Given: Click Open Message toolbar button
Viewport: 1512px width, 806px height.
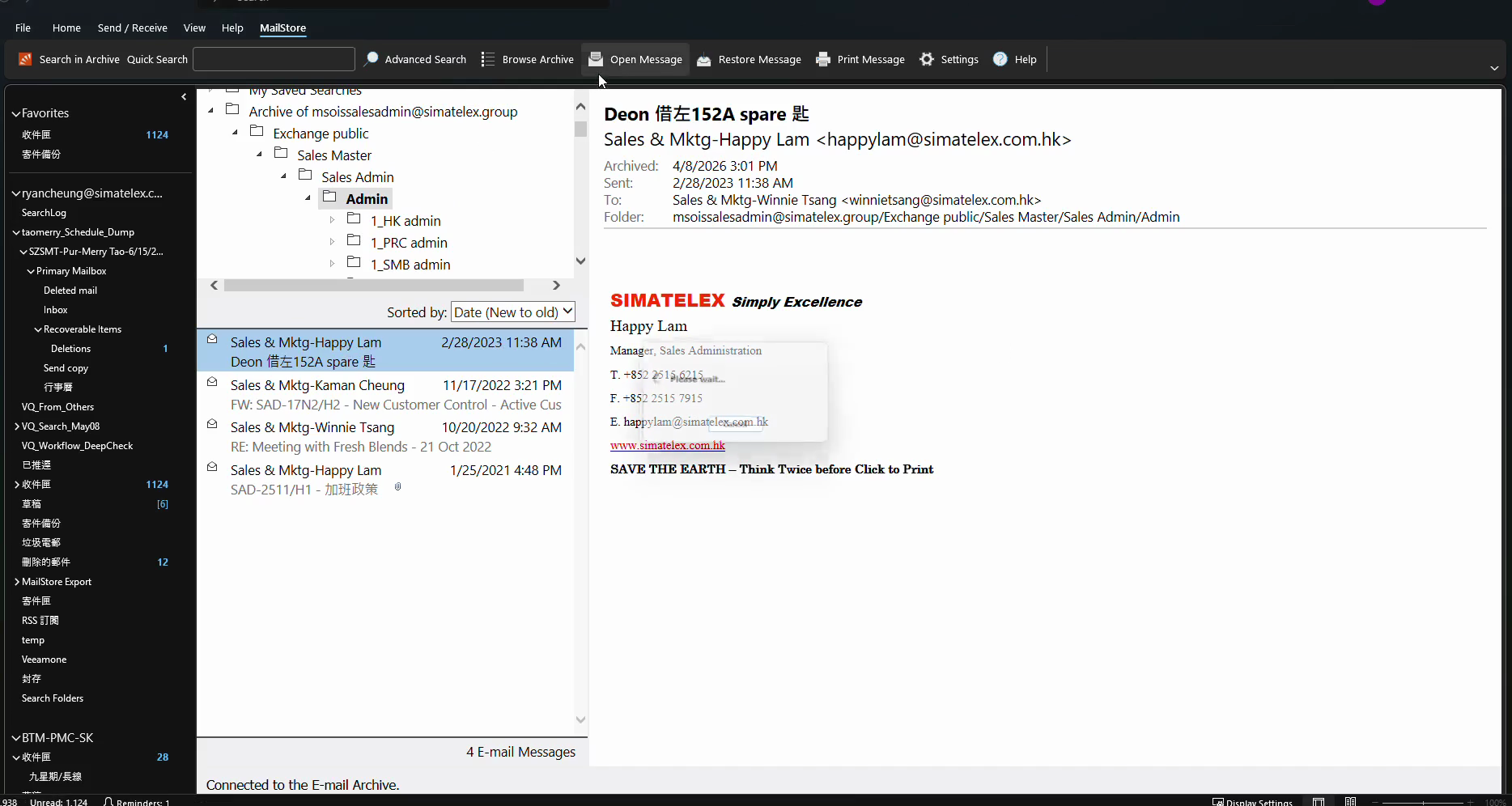Looking at the screenshot, I should pyautogui.click(x=635, y=59).
